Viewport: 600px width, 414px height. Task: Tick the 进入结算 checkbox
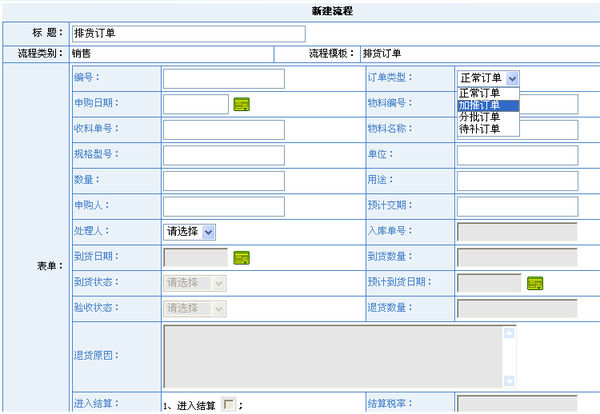tap(229, 404)
